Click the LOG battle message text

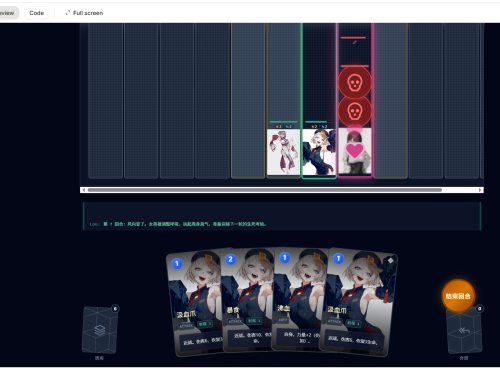[x=178, y=224]
